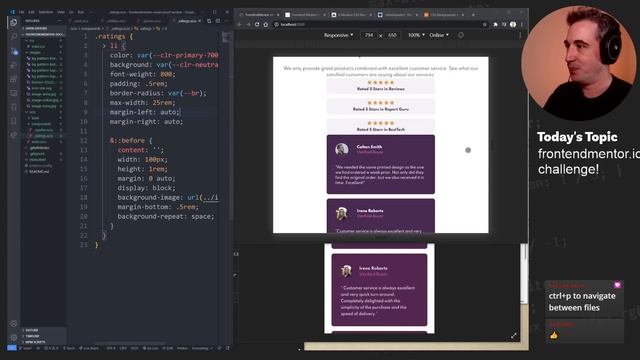Expand the Timeline section in Explorer
Image resolution: width=640 pixels, height=360 pixels.
coord(43,336)
